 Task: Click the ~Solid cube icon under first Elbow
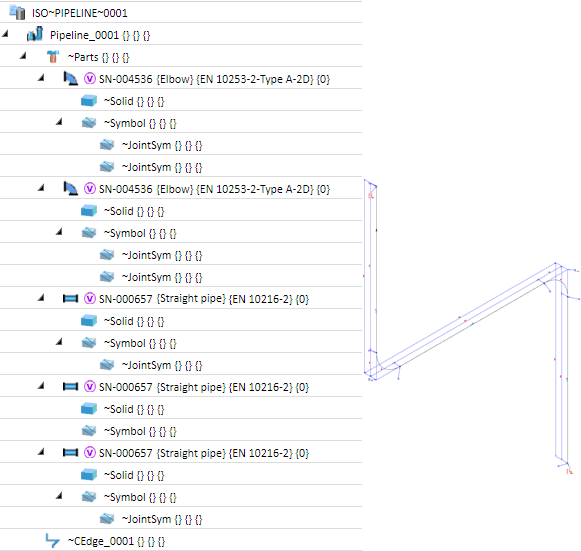coord(89,100)
